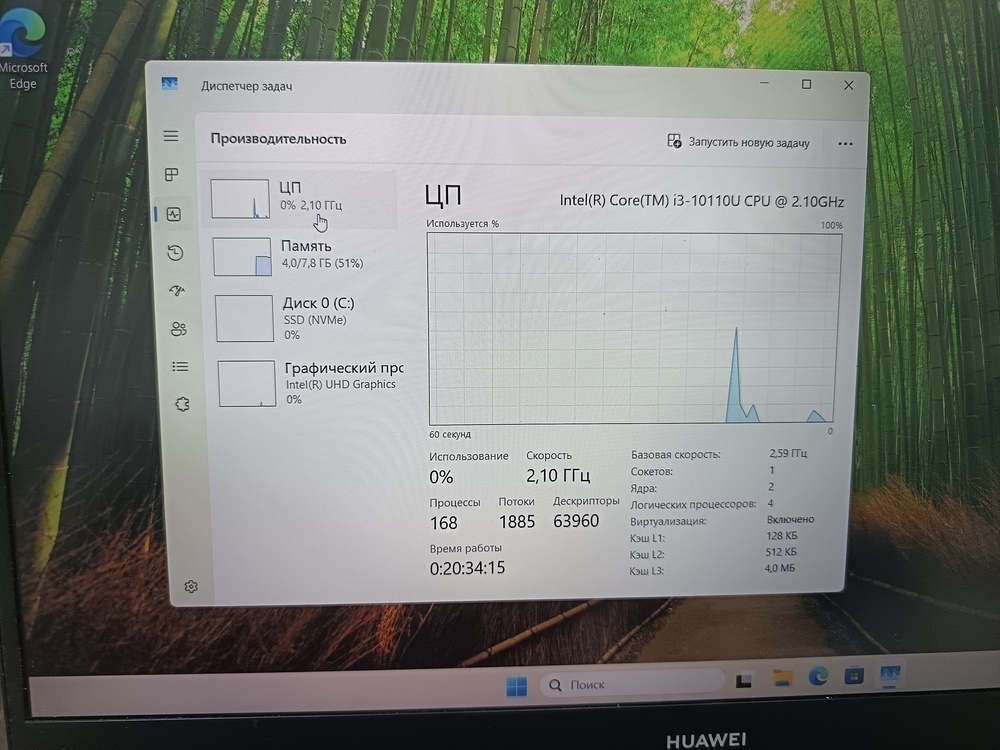The width and height of the screenshot is (1000, 750).
Task: Click the CPU usage graph area
Action: 630,330
